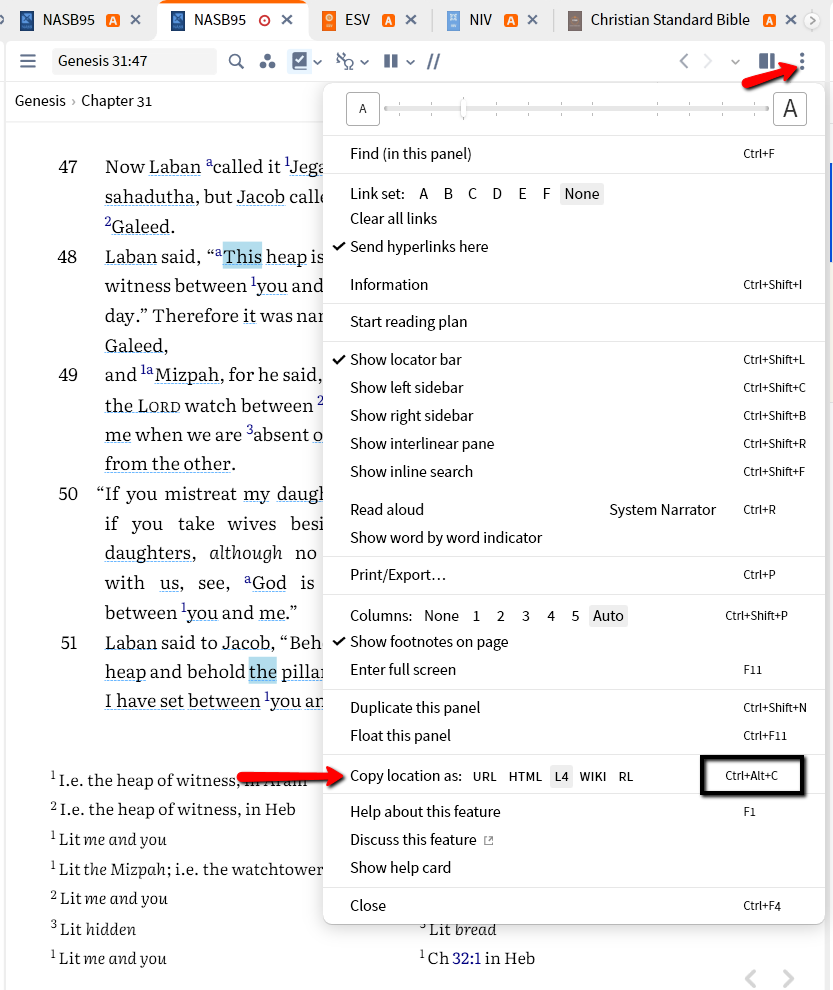Screen dimensions: 833x990
Task: Click the orange A badge on NIV tab
Action: tap(512, 21)
